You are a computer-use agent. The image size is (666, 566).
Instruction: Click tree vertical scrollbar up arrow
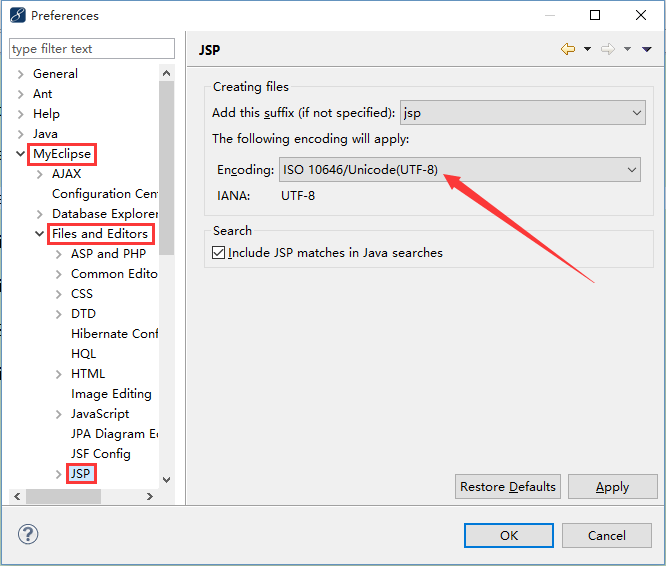point(166,73)
